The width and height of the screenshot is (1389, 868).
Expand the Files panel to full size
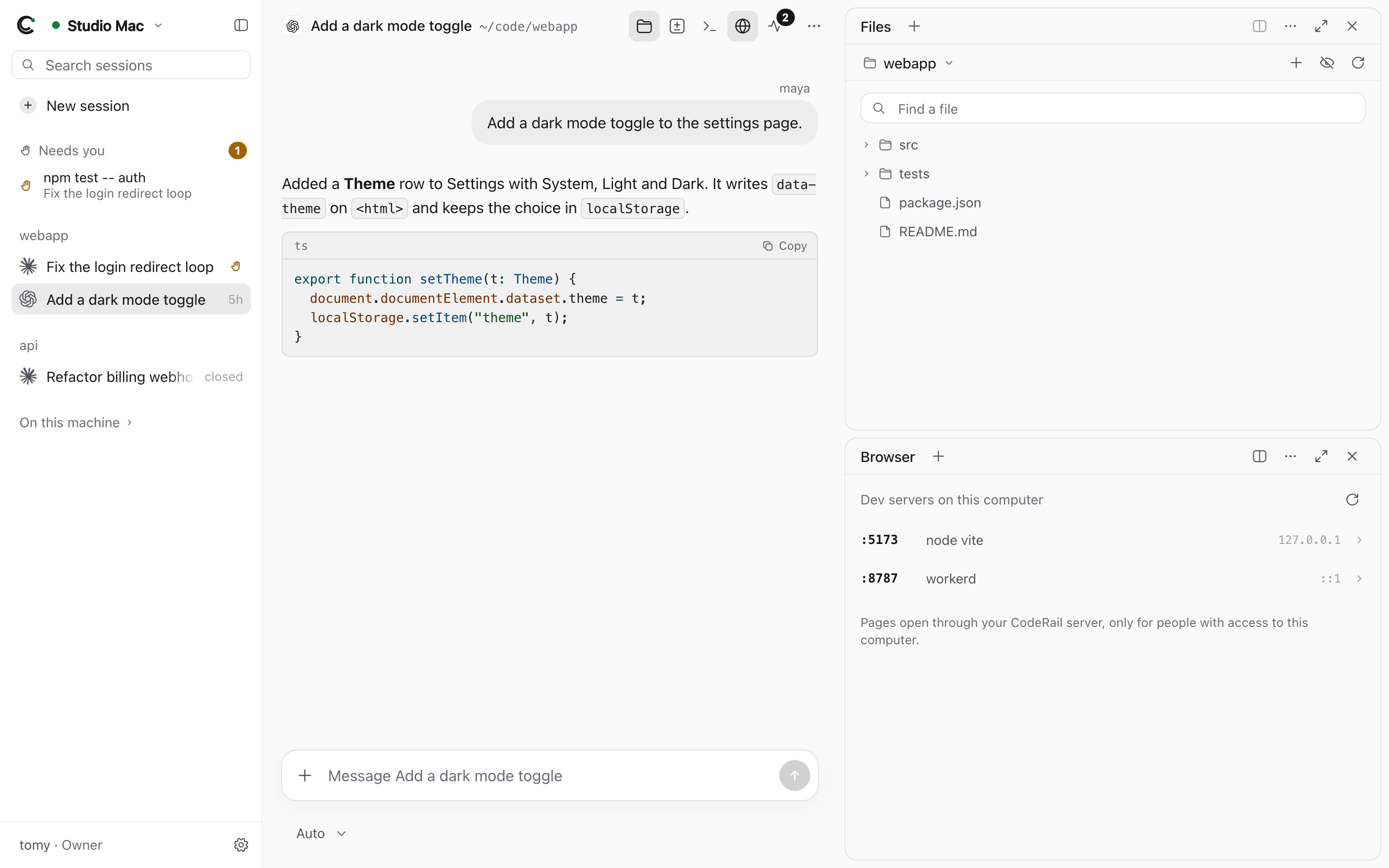click(1321, 26)
